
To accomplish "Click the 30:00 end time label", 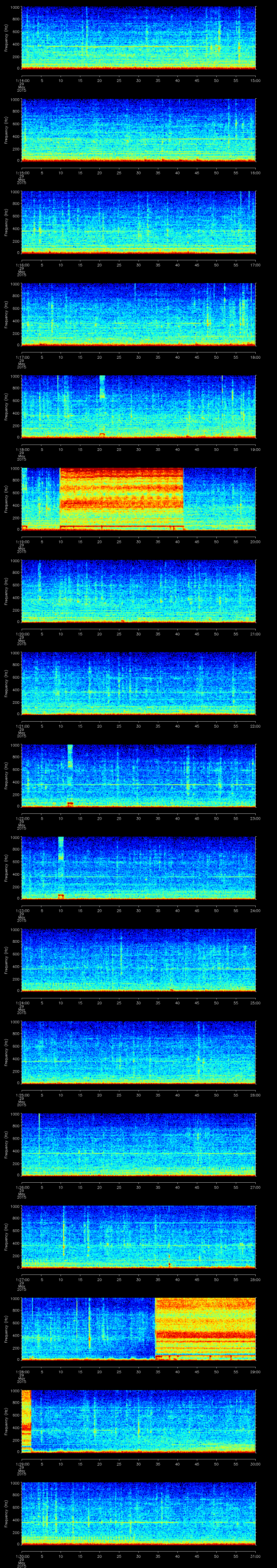I will point(256,1464).
